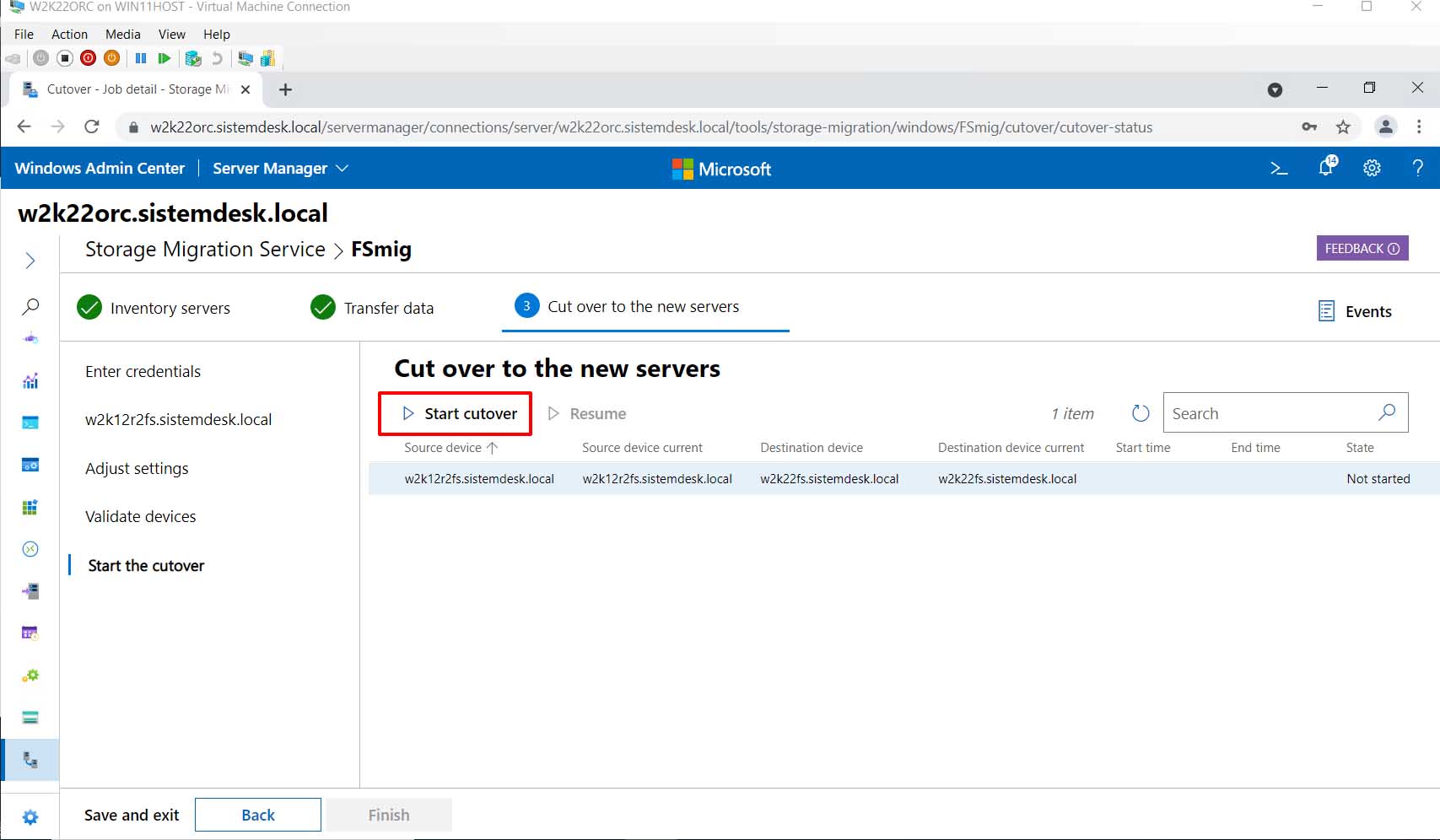Go to Transfer data step

click(372, 308)
